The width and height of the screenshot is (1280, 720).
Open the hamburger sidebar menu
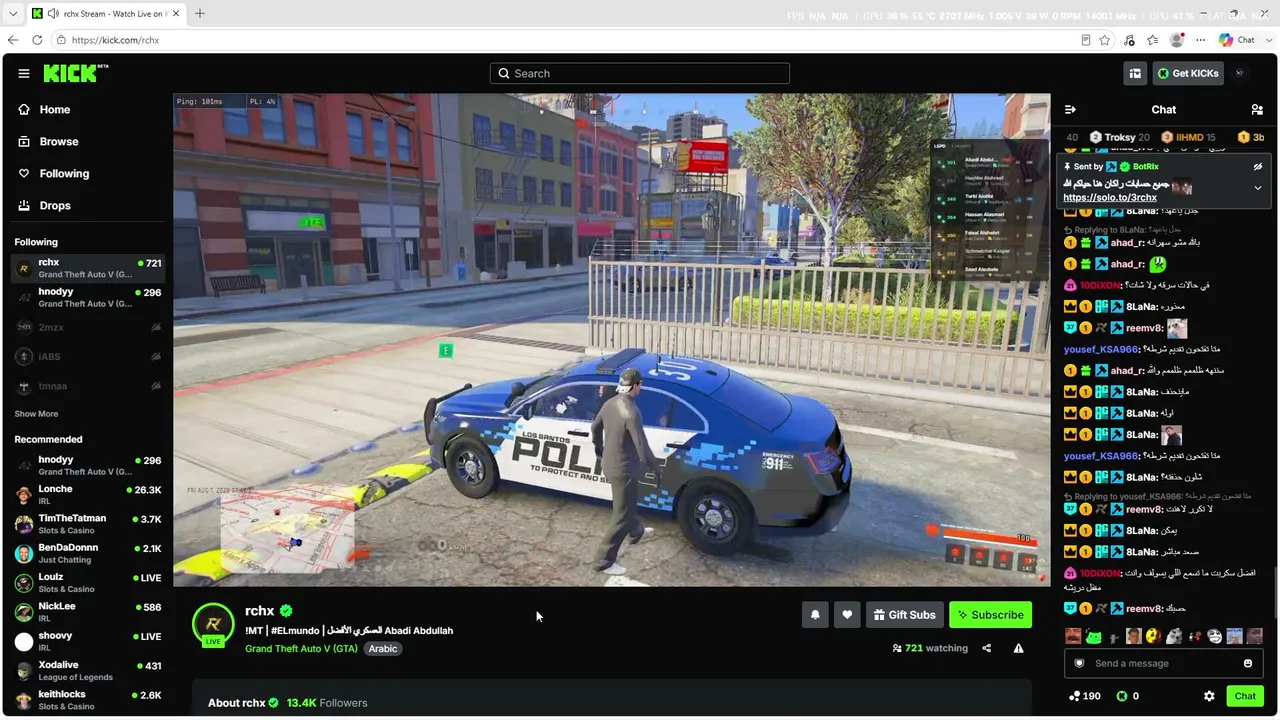24,73
